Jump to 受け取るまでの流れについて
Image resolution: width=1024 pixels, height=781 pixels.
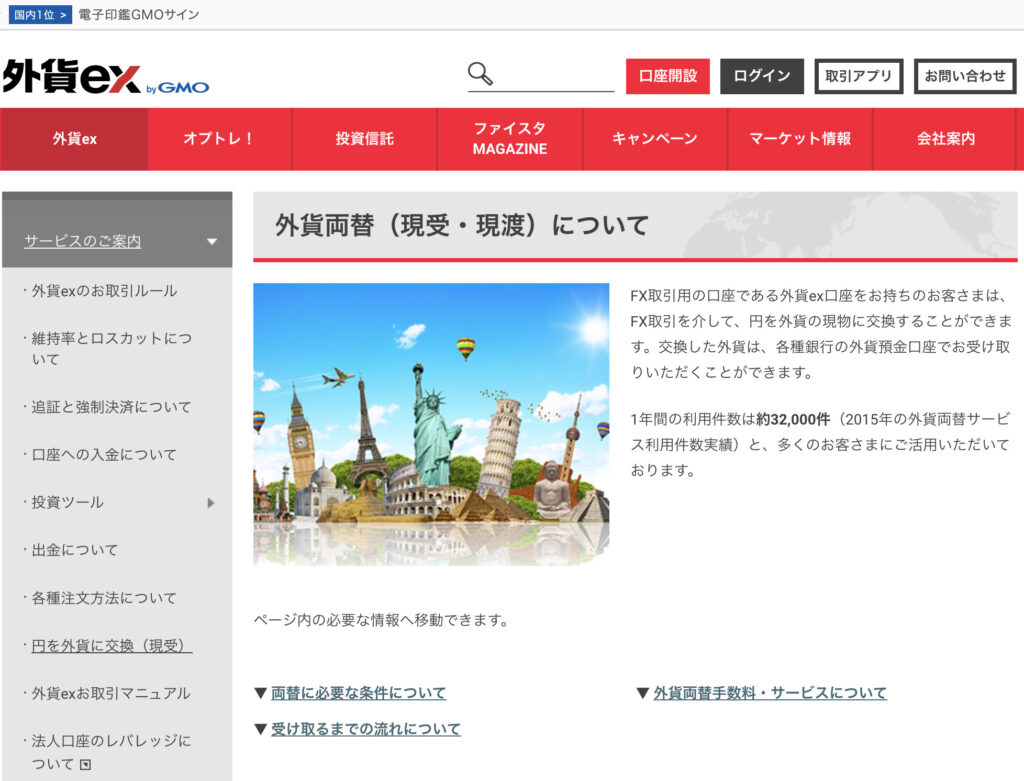click(366, 729)
